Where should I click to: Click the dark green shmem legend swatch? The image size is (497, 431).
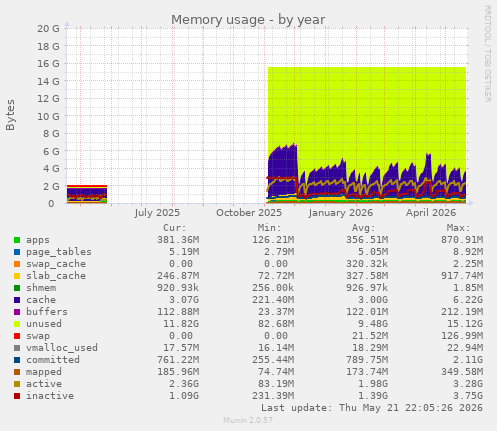[17, 288]
